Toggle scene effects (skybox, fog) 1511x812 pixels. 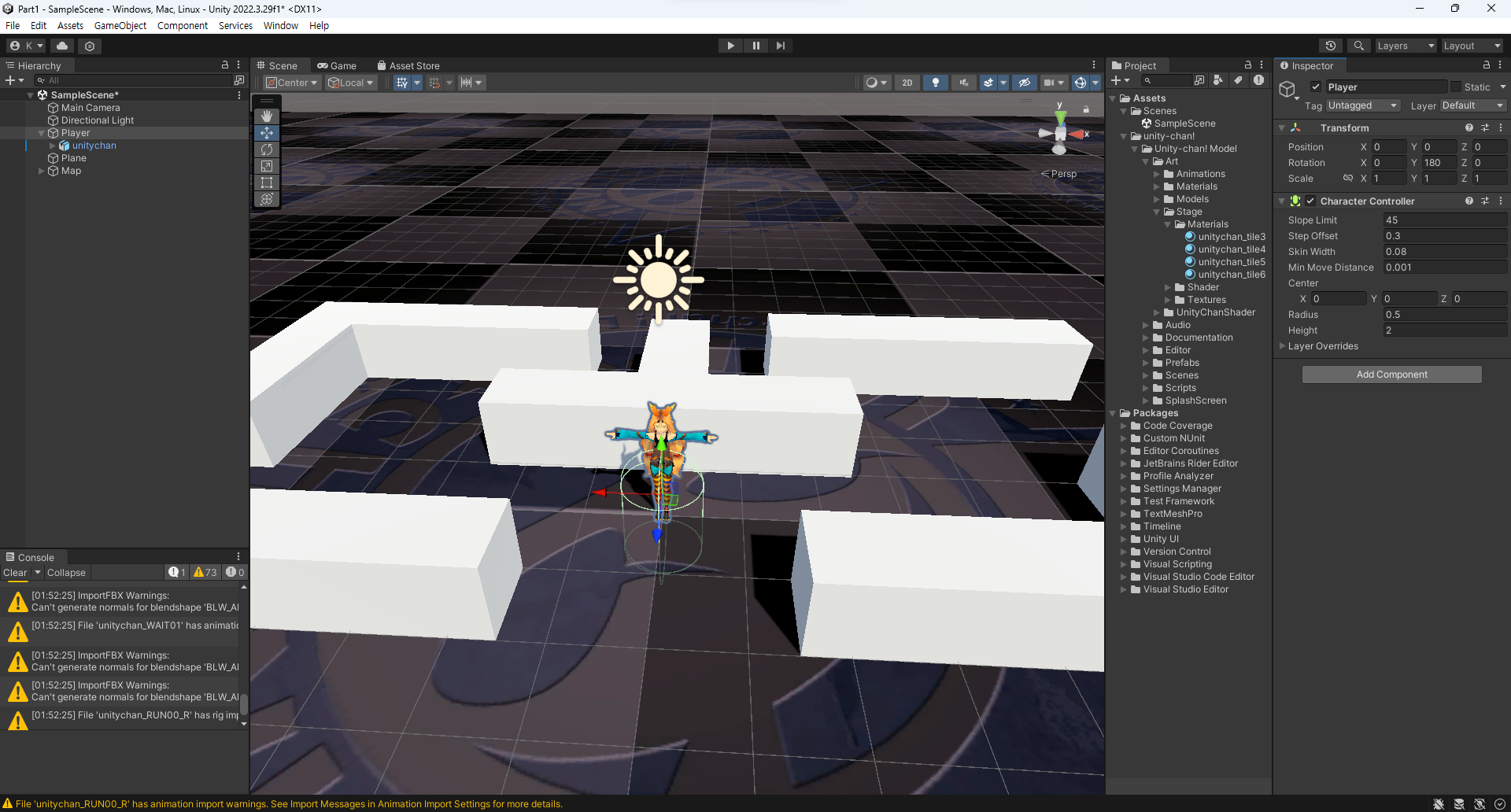[989, 83]
